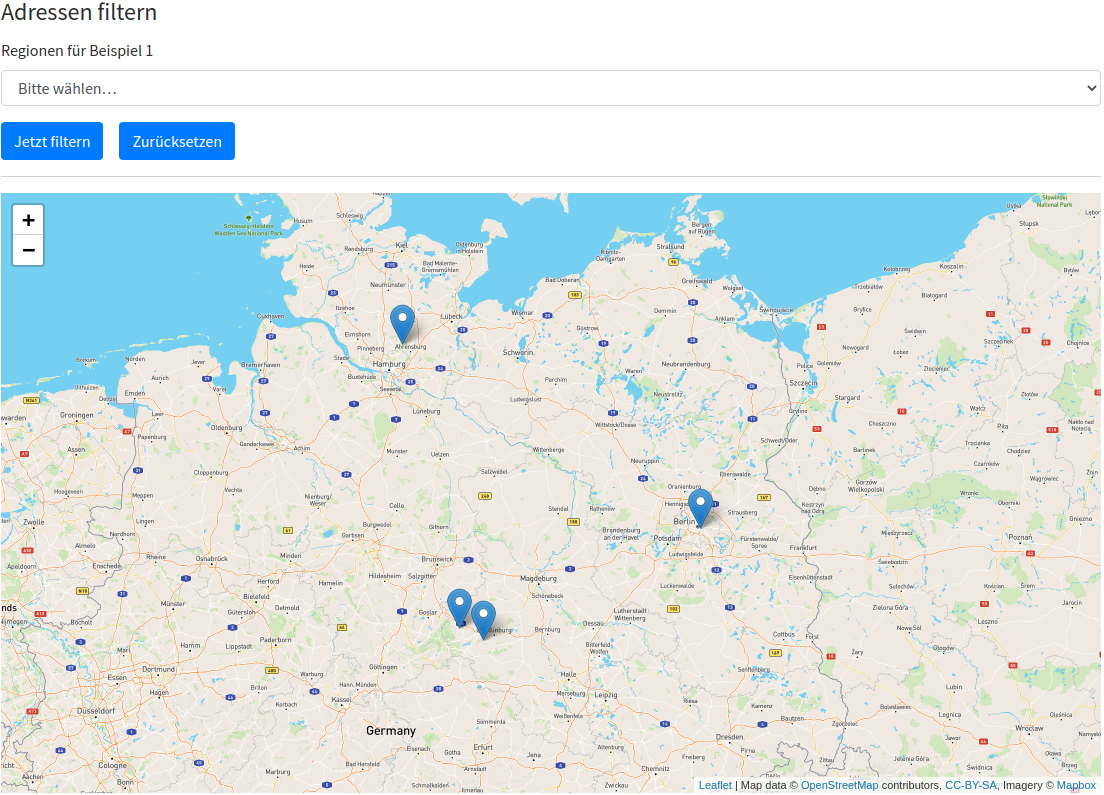Visit the Mapbox imagery link
Viewport: 1104px width, 795px height.
(x=1076, y=785)
